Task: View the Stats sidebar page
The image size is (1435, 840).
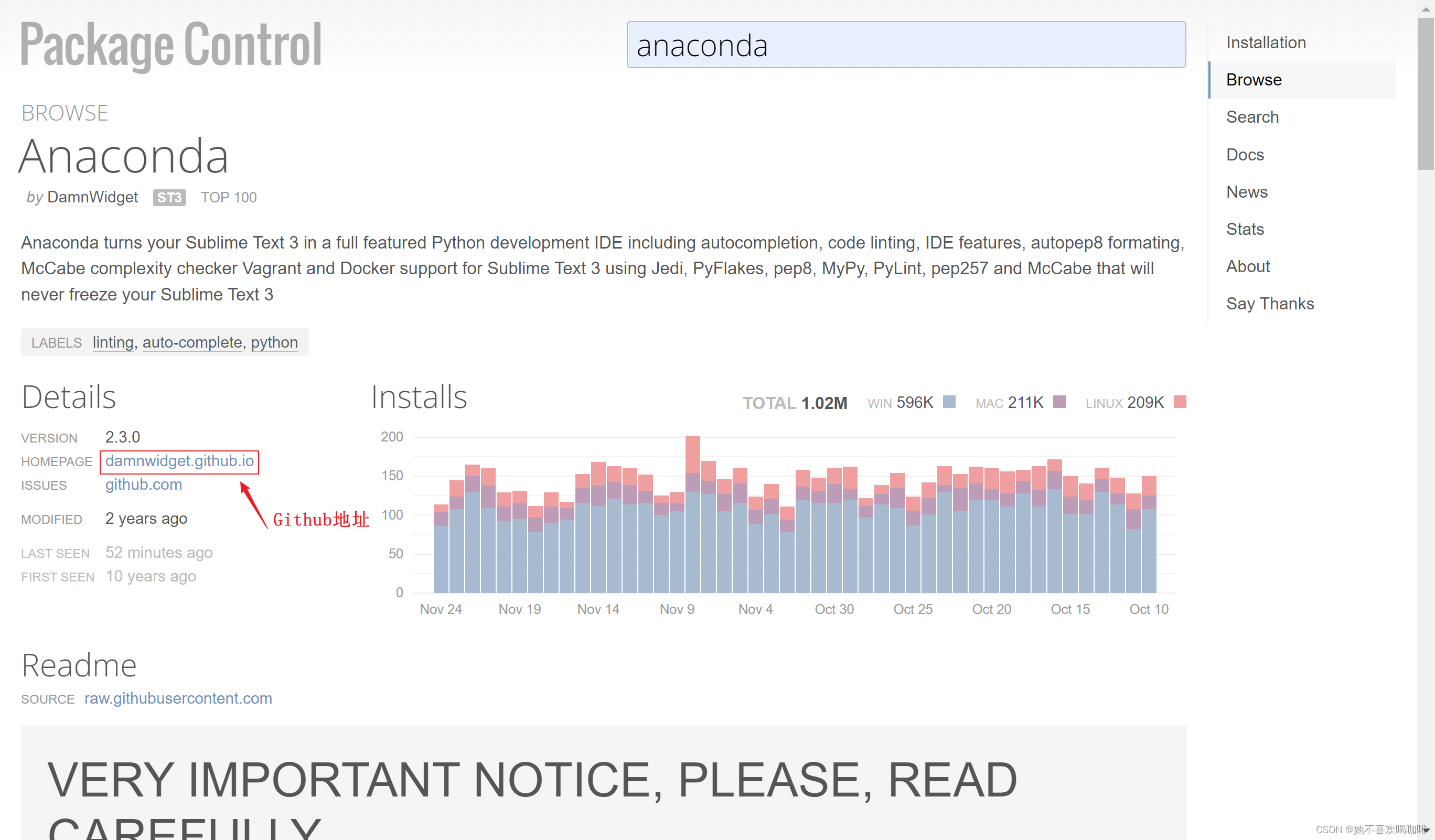Action: [x=1244, y=229]
